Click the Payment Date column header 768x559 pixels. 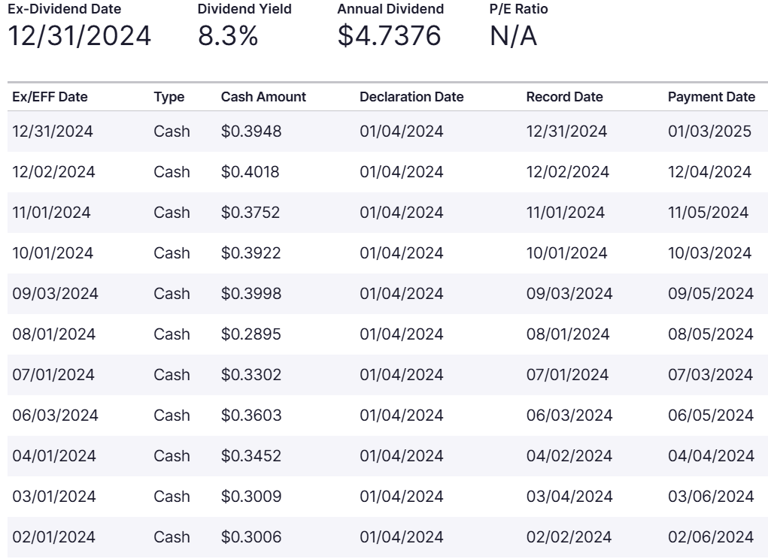711,97
